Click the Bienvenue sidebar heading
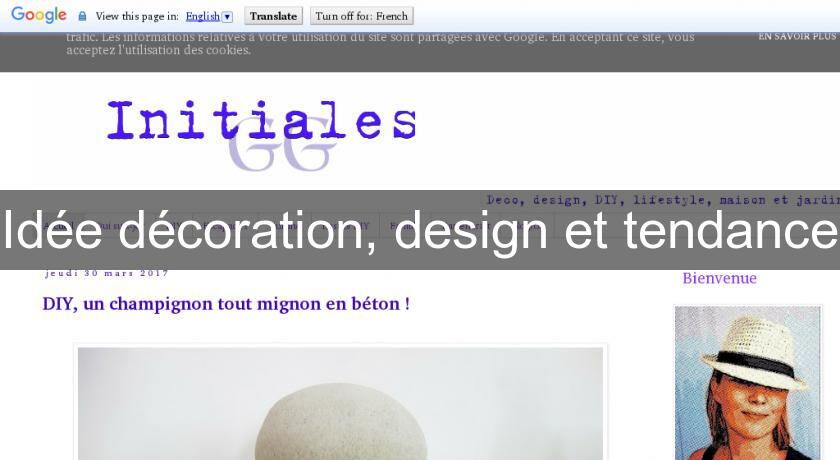Viewport: 840px width, 460px height. pyautogui.click(x=719, y=278)
